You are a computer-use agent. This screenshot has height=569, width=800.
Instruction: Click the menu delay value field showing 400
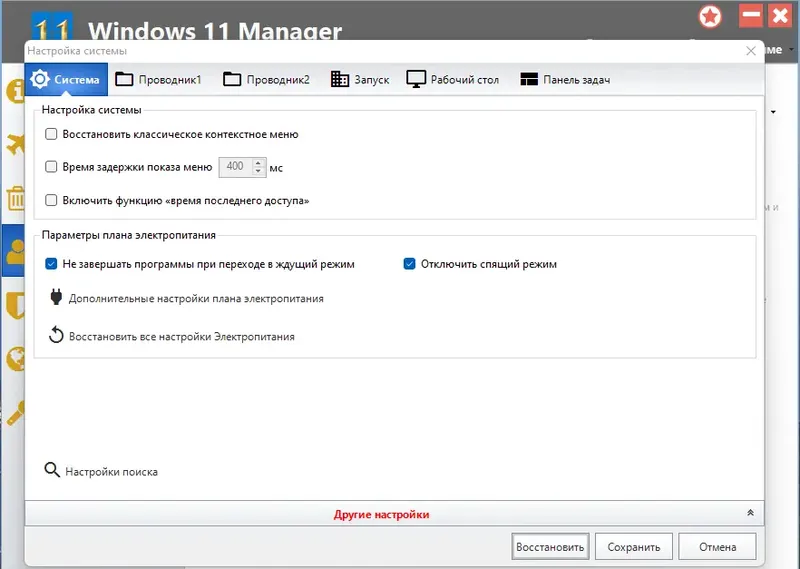235,167
